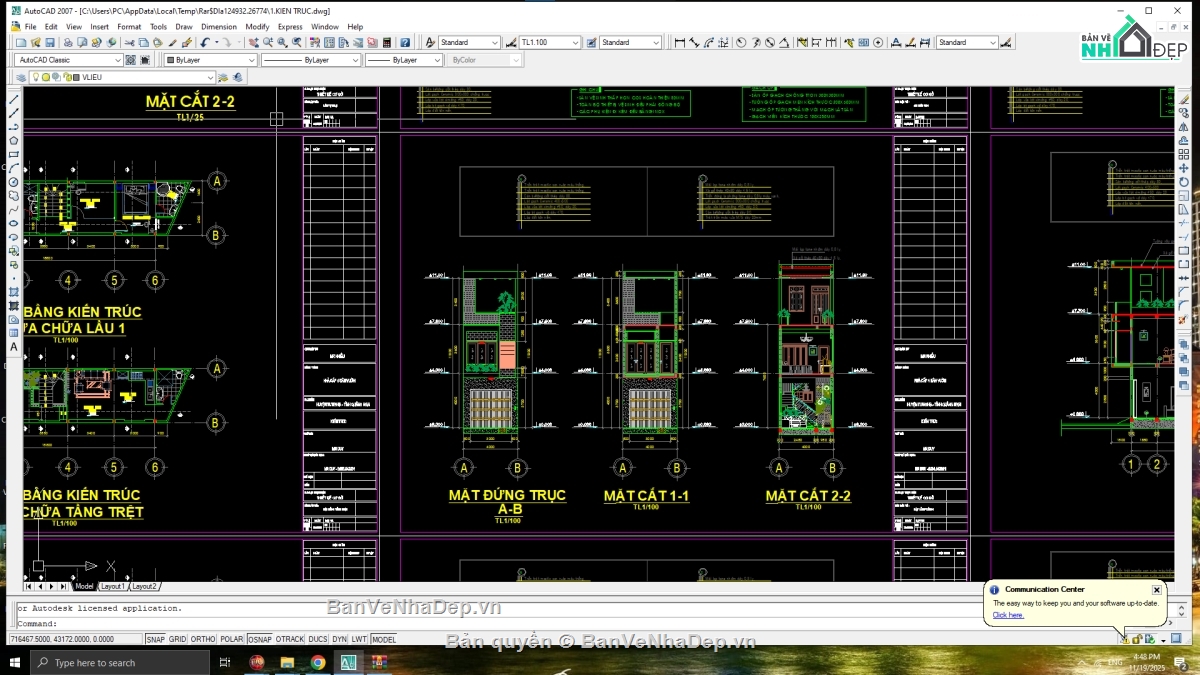The image size is (1200, 675).
Task: Close the Communication Center balloon
Action: 1156,590
